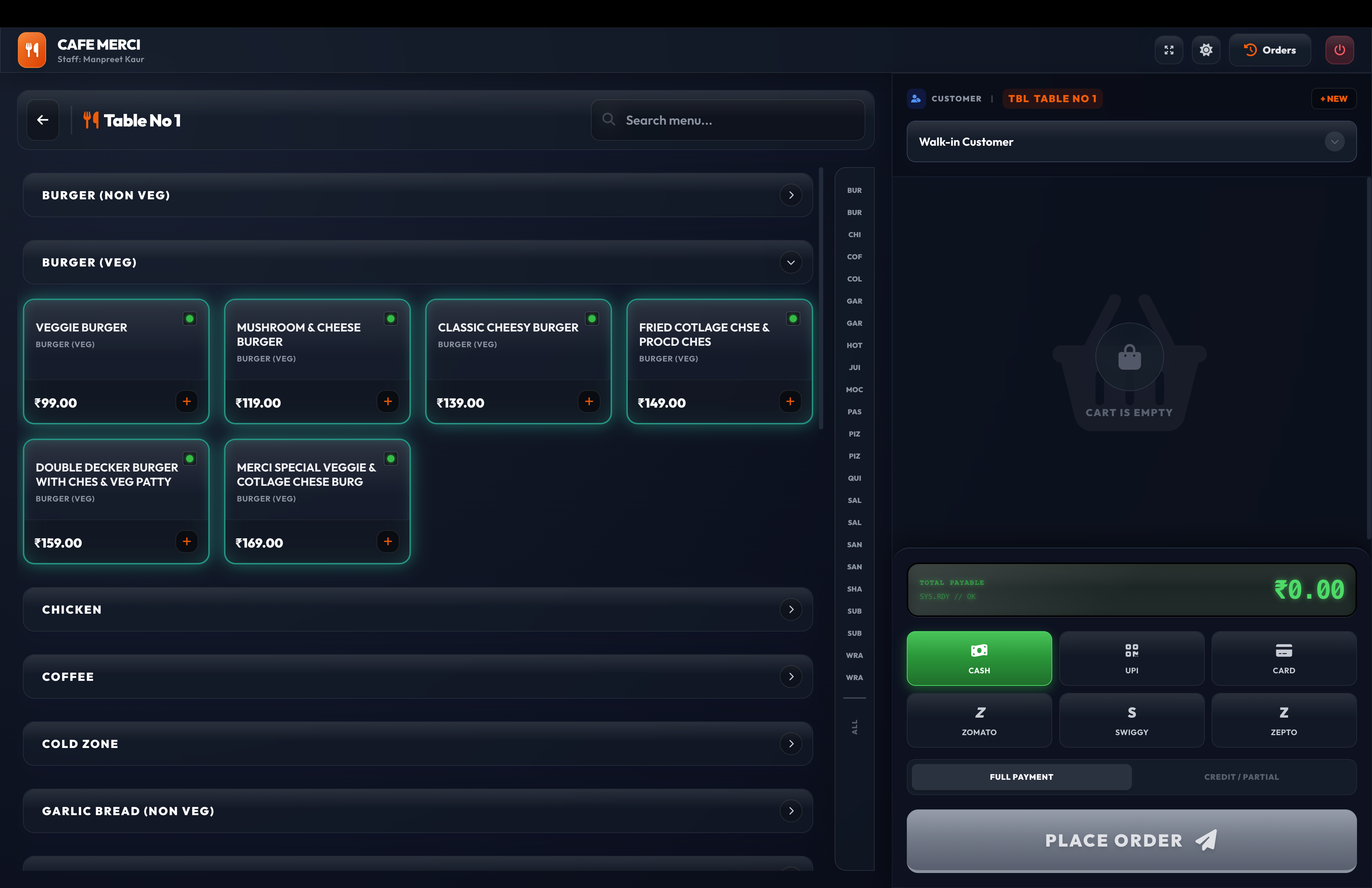1372x888 pixels.
Task: Click the paper plane icon on Place Order
Action: click(1205, 840)
